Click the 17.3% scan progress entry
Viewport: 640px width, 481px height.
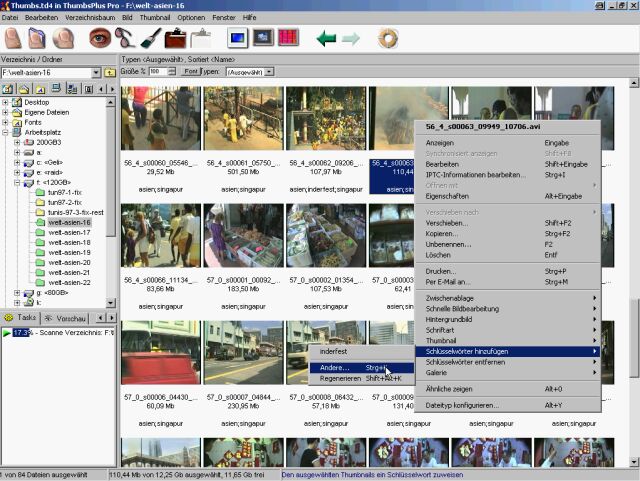(59, 333)
